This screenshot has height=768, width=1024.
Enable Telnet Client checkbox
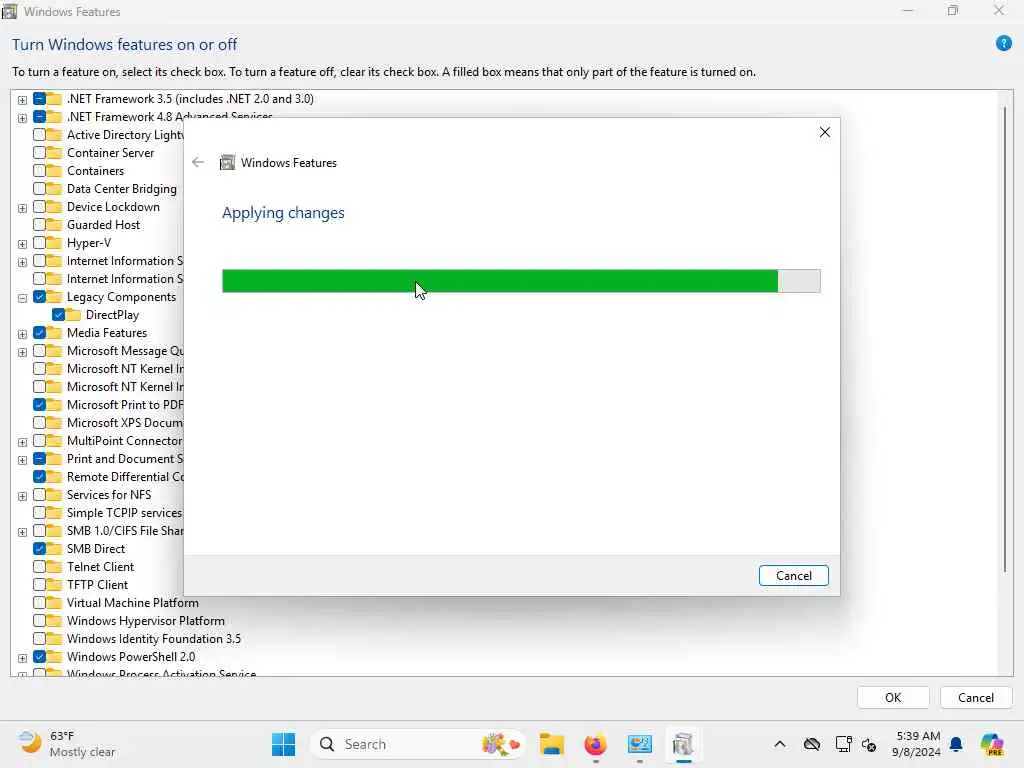pyautogui.click(x=39, y=567)
